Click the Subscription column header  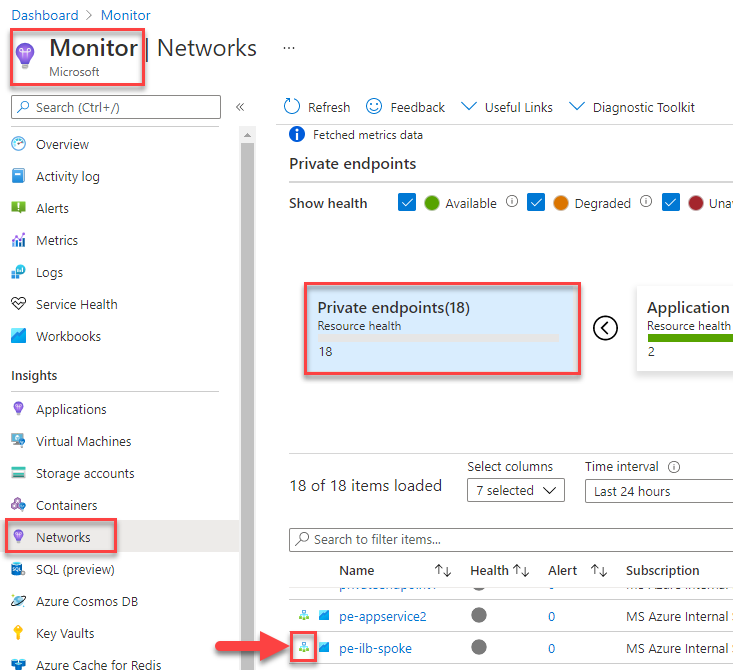662,570
